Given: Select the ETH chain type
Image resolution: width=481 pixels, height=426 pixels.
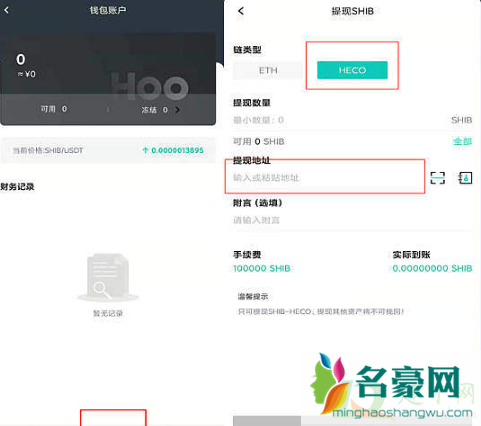Looking at the screenshot, I should click(268, 70).
